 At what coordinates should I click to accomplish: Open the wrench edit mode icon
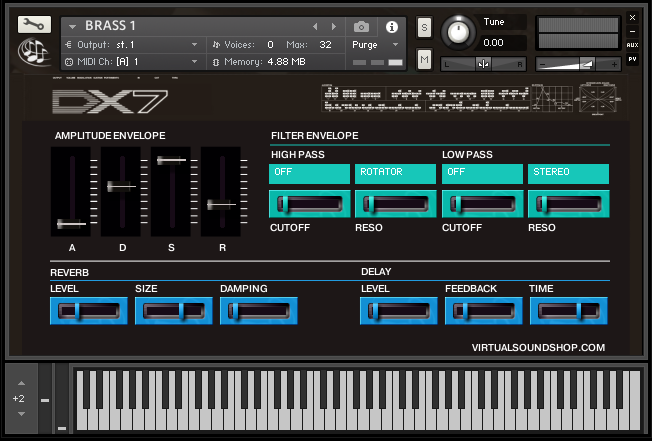[34, 25]
